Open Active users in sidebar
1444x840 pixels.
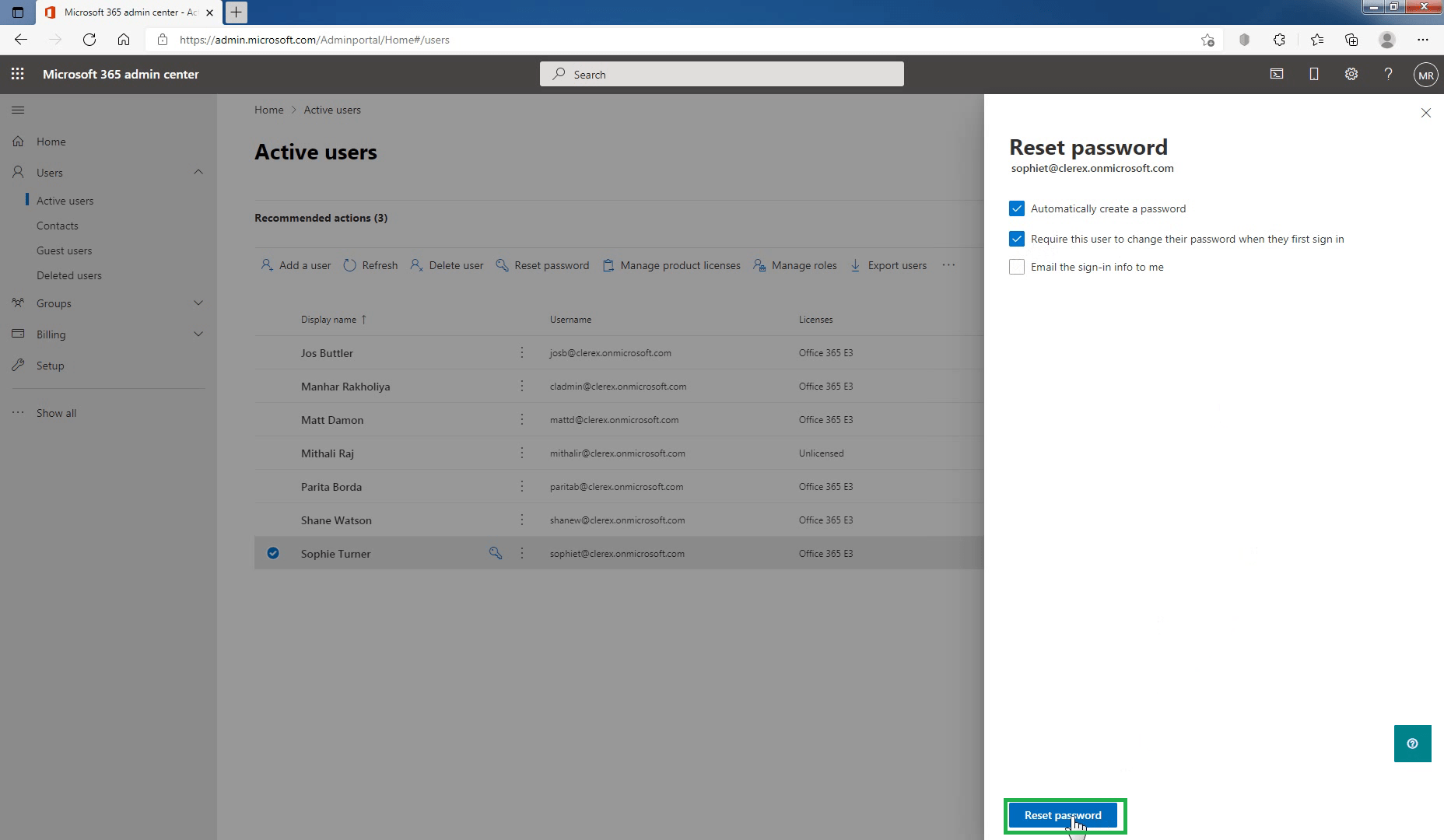[65, 200]
